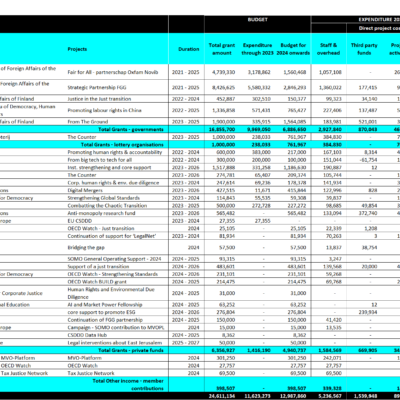Click 'Inst. strengthening and core support' cell
This screenshot has width=400, height=400.
click(109, 167)
